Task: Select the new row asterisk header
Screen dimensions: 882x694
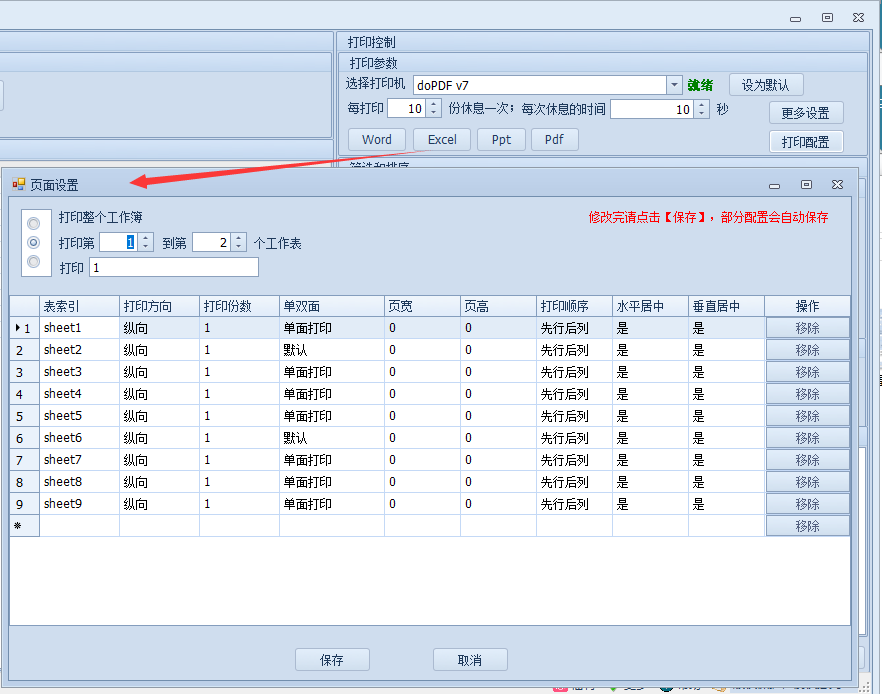Action: coord(24,525)
